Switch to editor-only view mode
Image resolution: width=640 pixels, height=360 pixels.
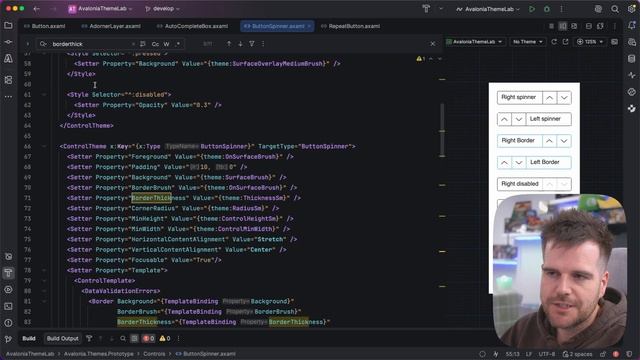551,26
